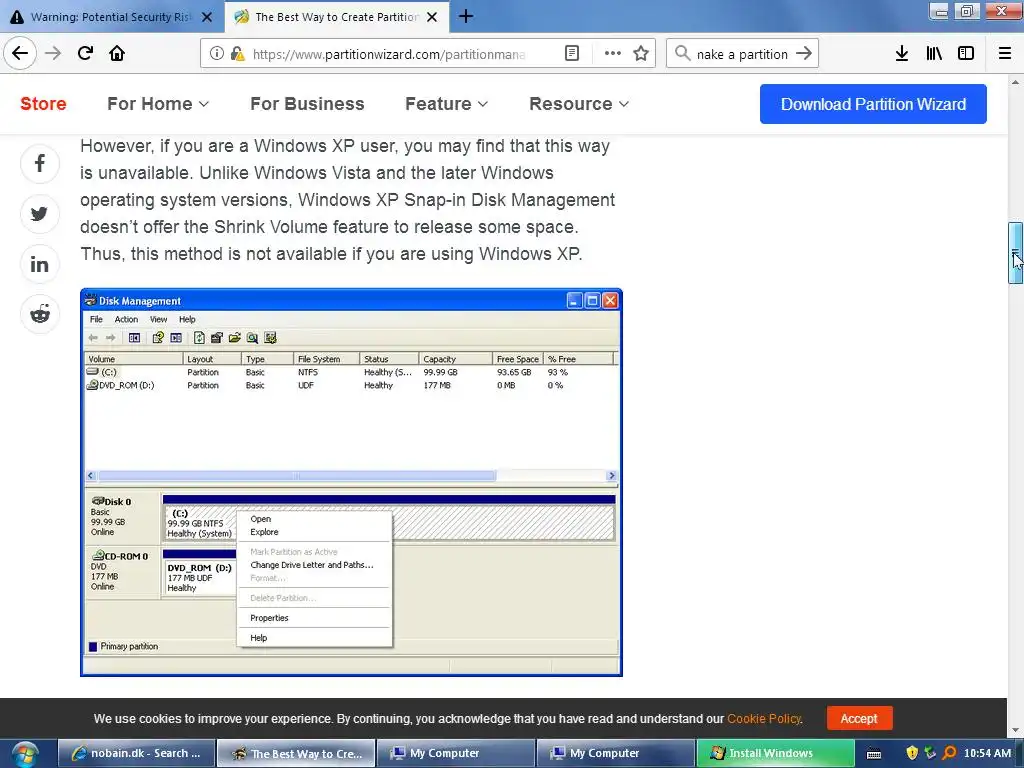Screen dimensions: 1024x768
Task: Click Download Partition Wizard button
Action: click(873, 104)
